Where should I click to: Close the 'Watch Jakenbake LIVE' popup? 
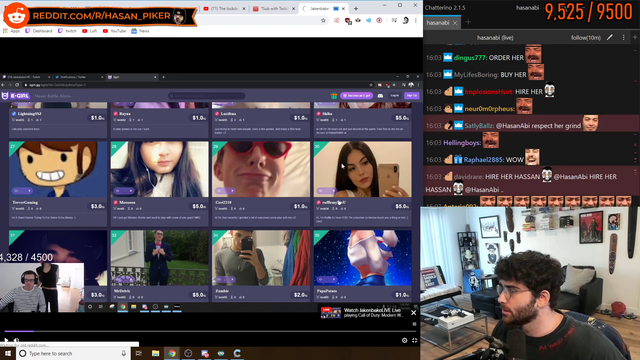[x=413, y=313]
